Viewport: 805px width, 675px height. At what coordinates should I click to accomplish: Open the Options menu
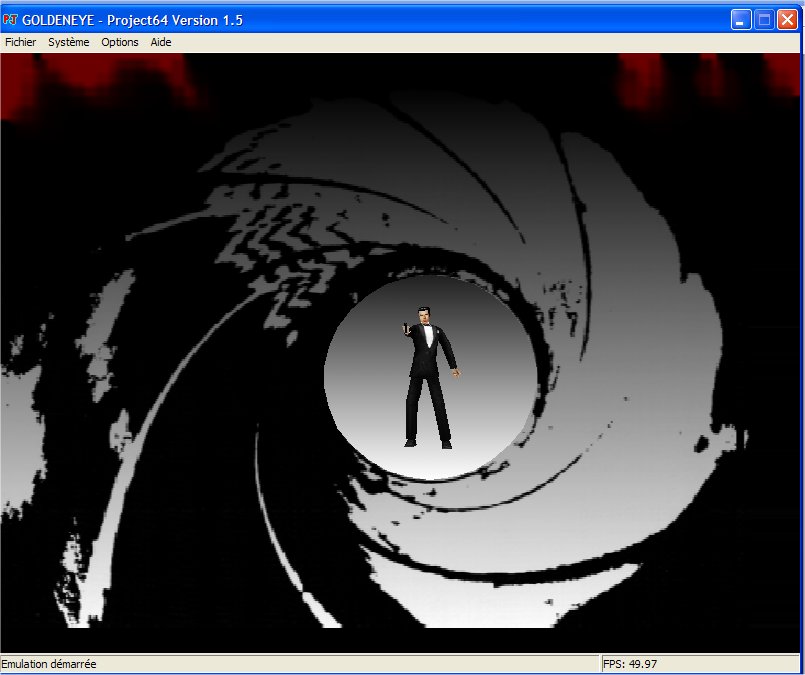pos(120,42)
